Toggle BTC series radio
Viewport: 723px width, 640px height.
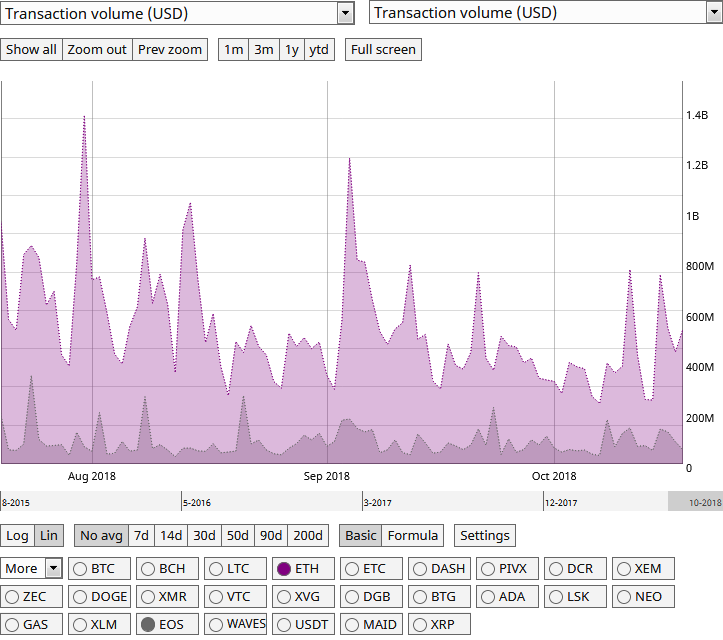click(x=99, y=569)
